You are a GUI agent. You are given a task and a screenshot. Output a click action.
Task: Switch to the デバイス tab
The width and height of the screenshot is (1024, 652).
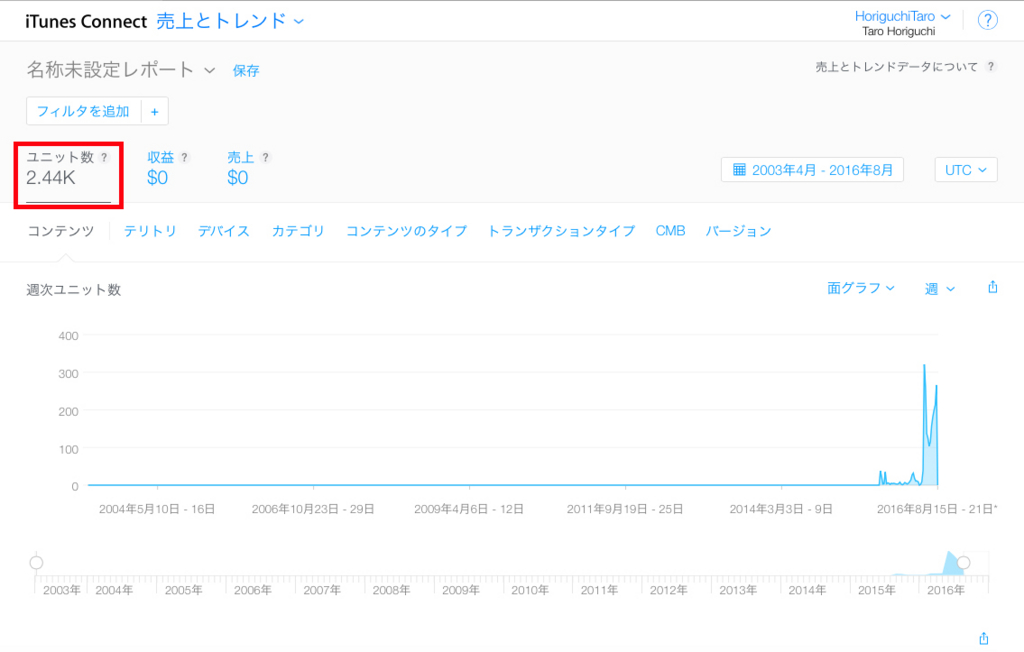pos(224,231)
